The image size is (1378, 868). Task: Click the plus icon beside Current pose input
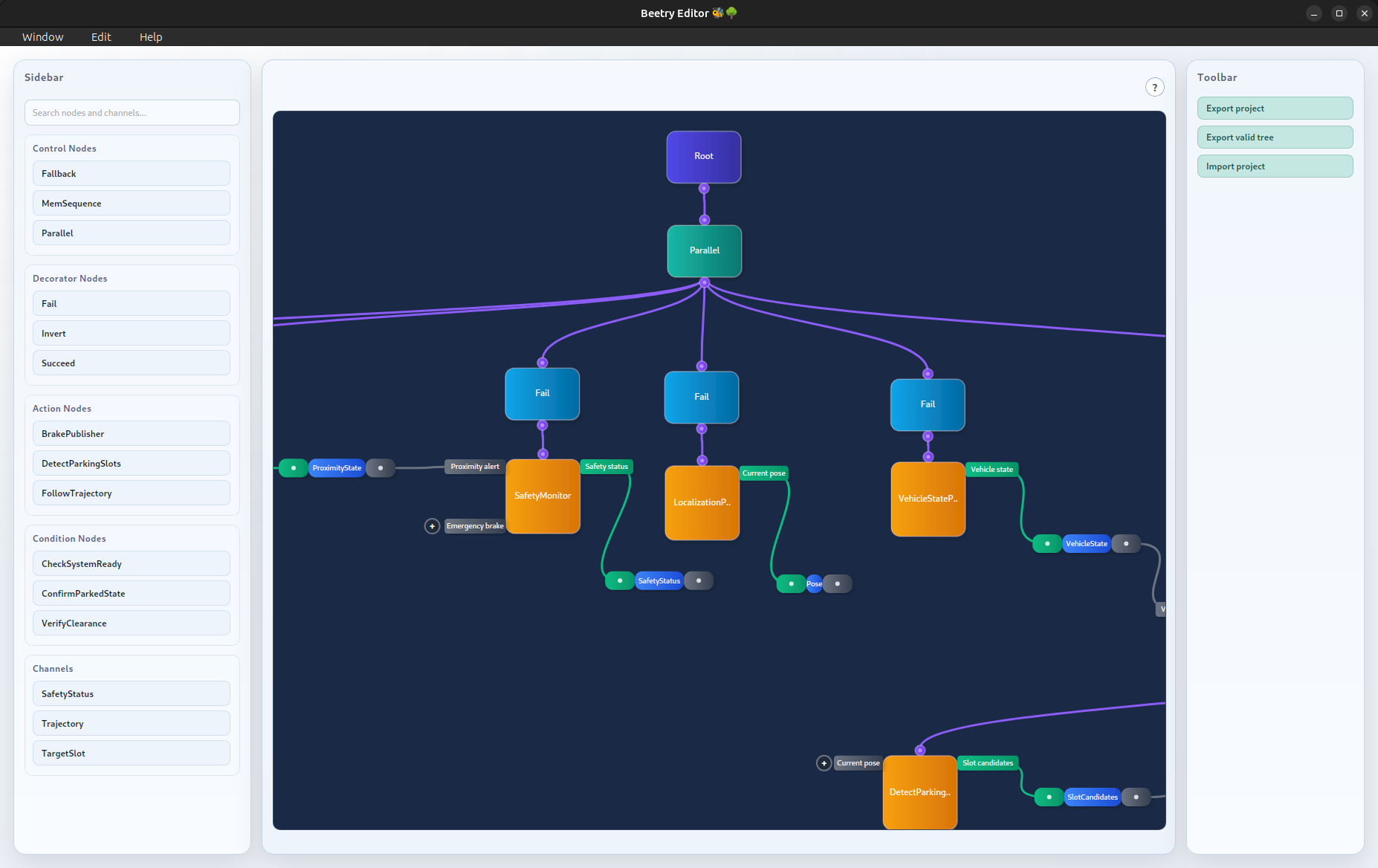824,763
